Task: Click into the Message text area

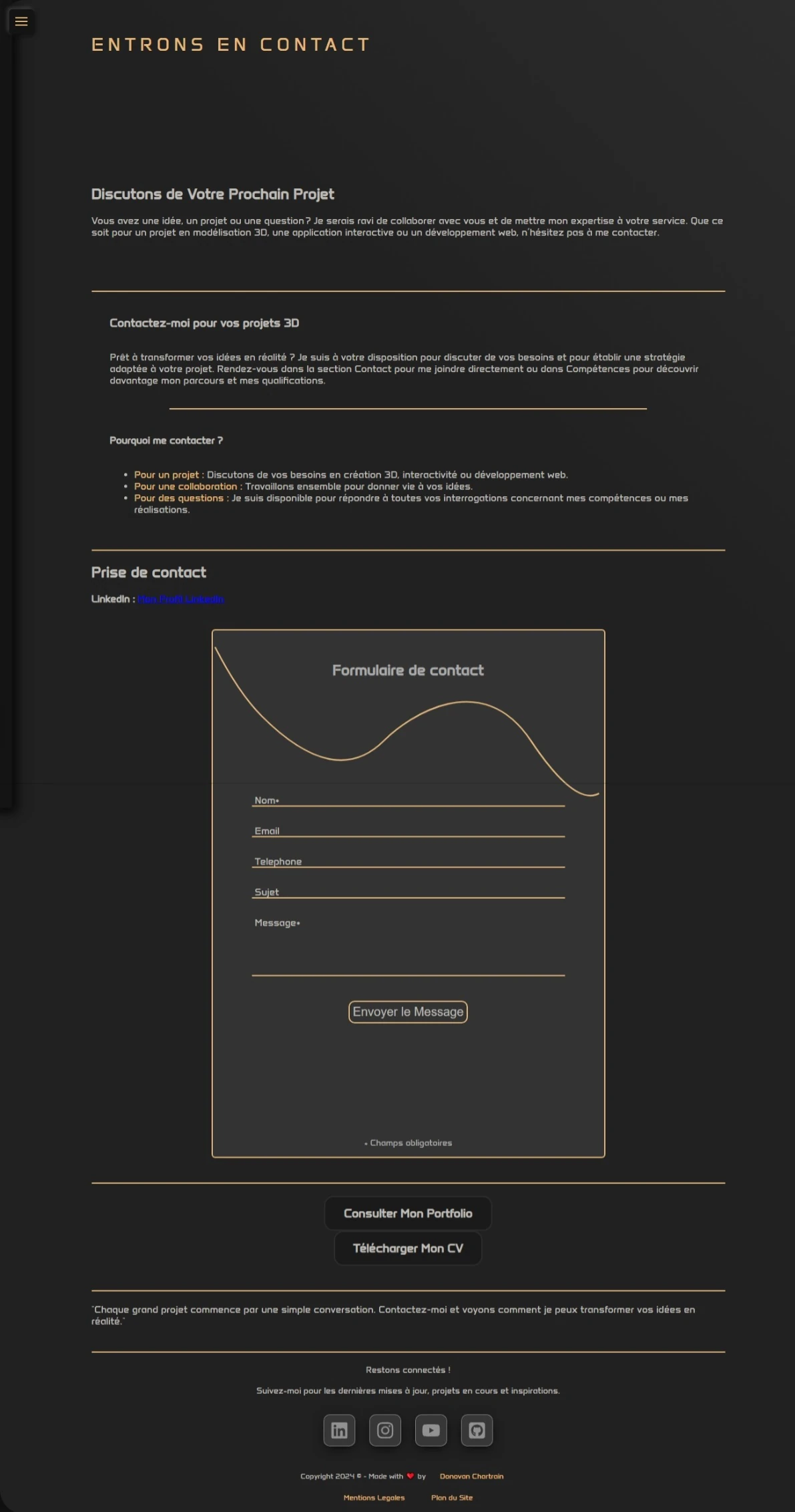Action: (x=408, y=946)
